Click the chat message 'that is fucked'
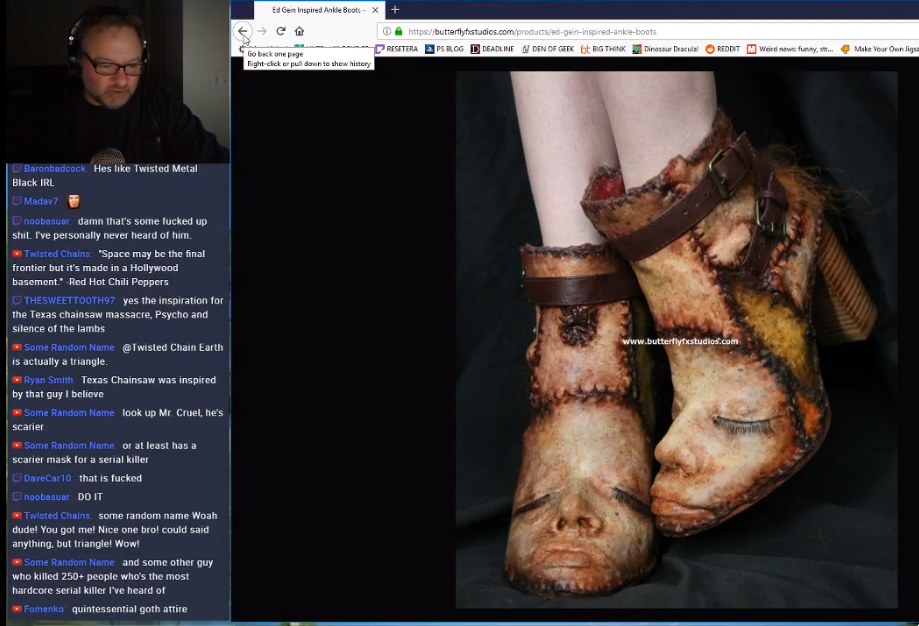This screenshot has width=919, height=626. [110, 478]
